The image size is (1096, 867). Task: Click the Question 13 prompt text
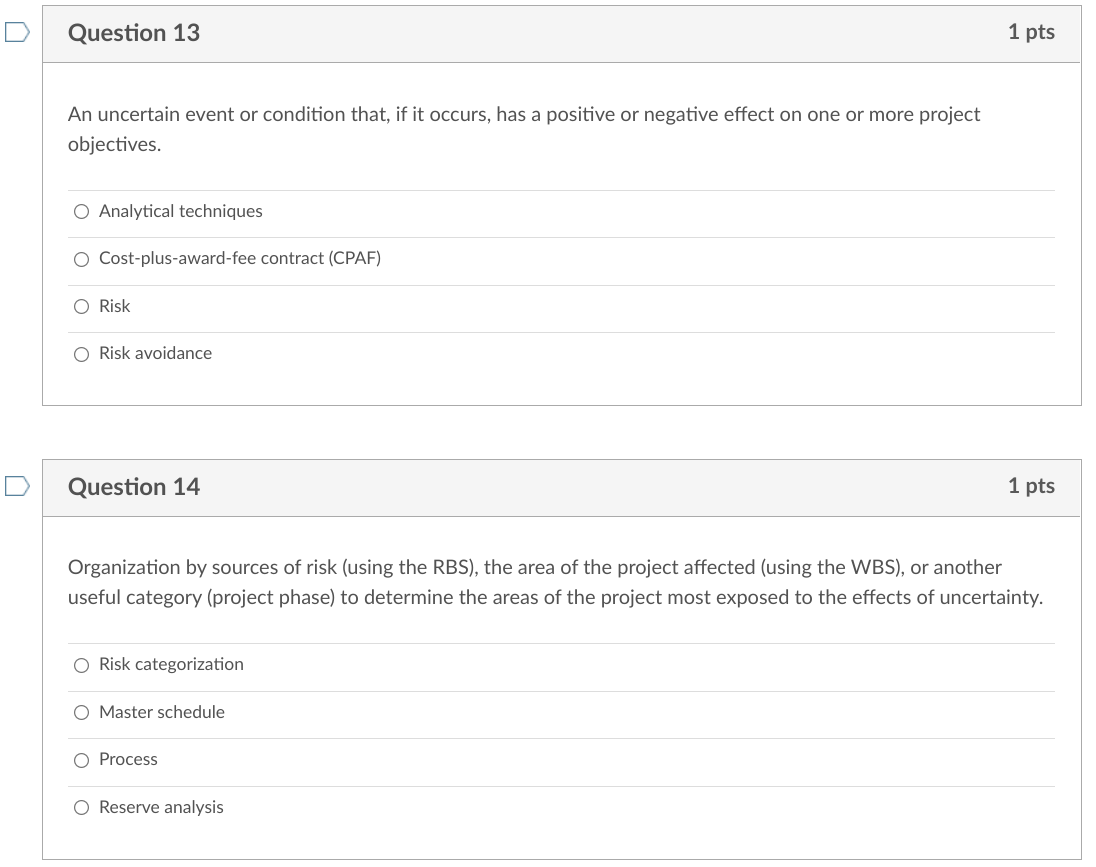[520, 129]
